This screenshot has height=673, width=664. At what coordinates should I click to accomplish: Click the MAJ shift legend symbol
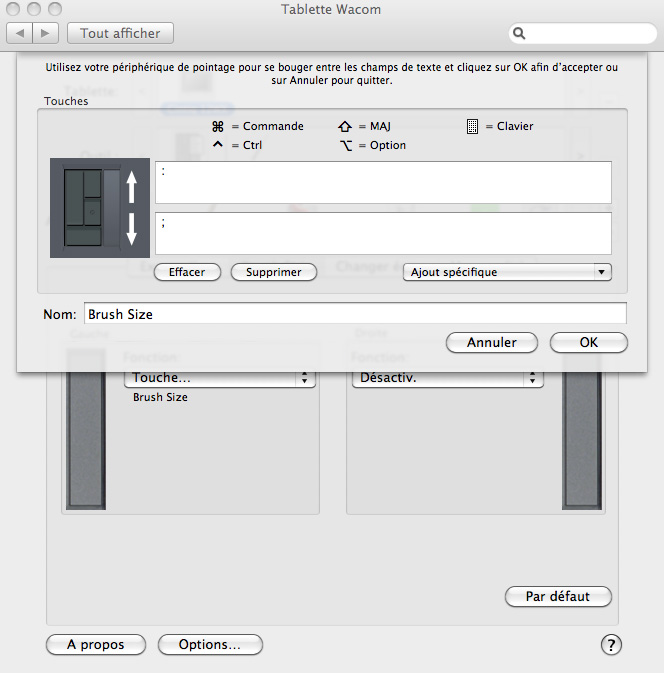pos(345,127)
